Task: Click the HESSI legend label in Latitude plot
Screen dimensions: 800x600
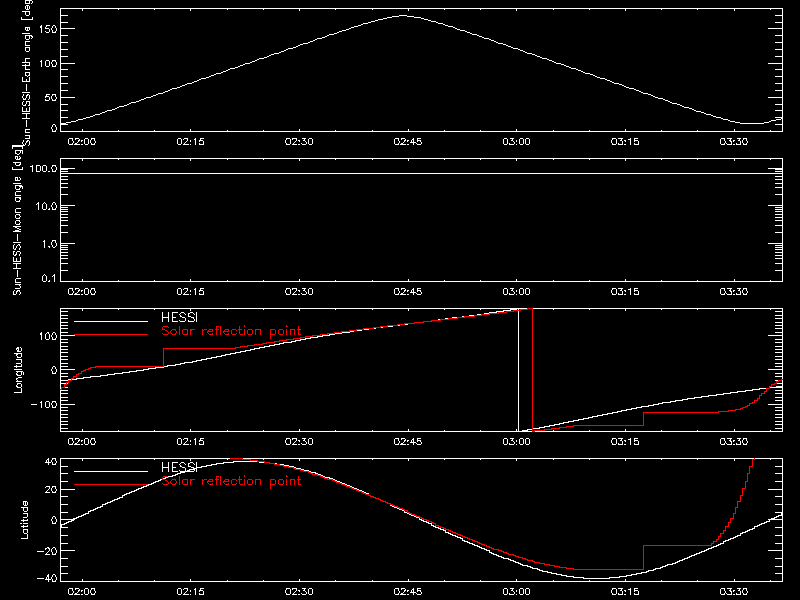Action: pyautogui.click(x=179, y=467)
